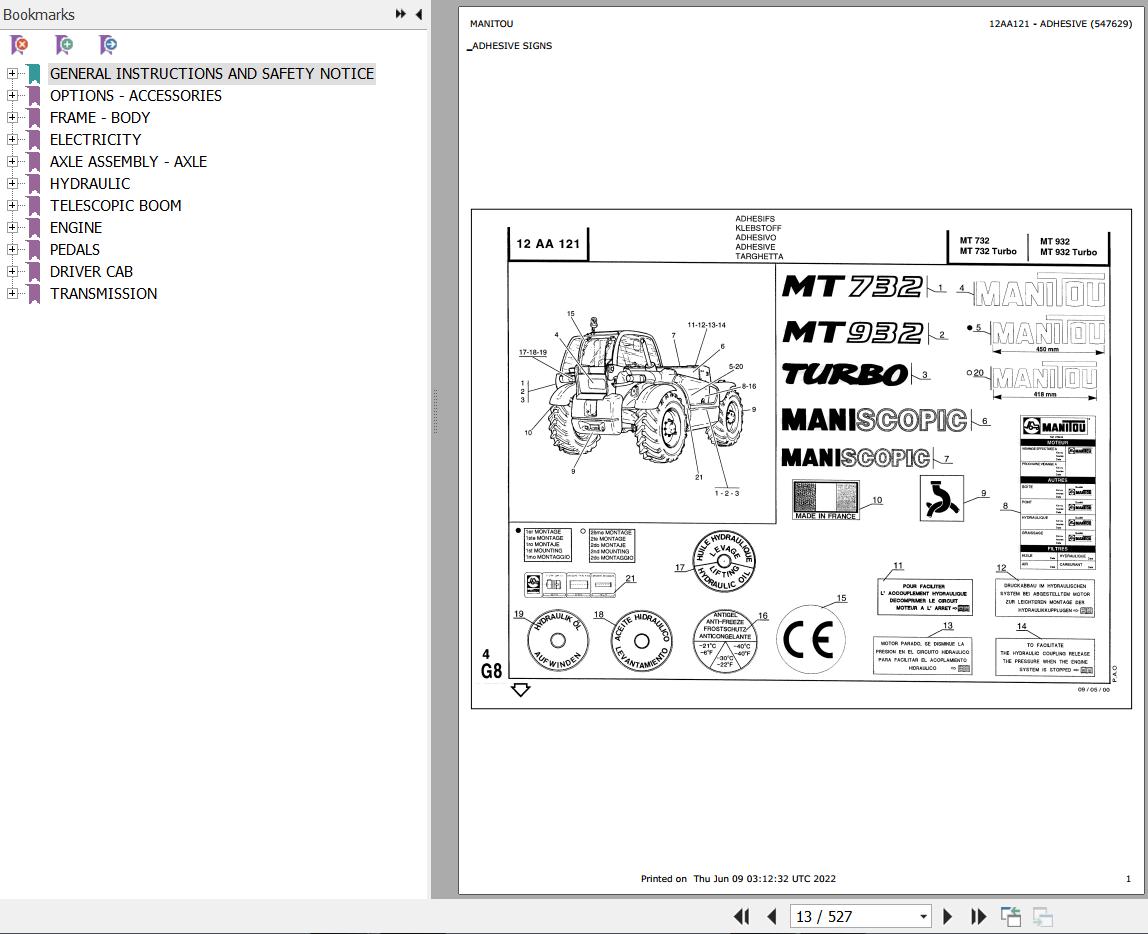Click the bookmark icon beside TRANSMISSION
The image size is (1148, 934).
click(34, 294)
